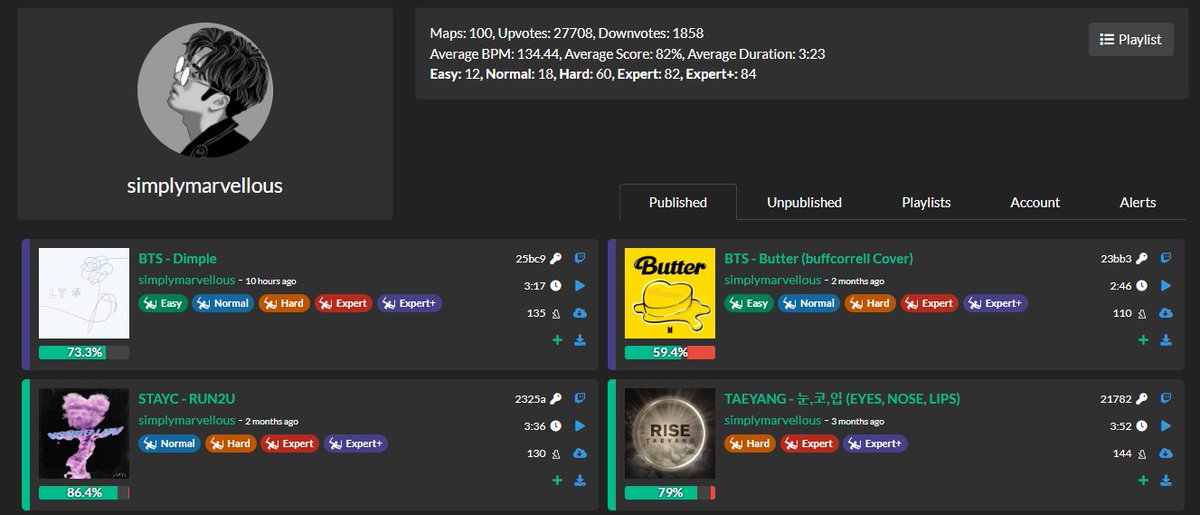The image size is (1200, 515).
Task: Select Hard difficulty badge on TAEYANG card
Action: [749, 443]
